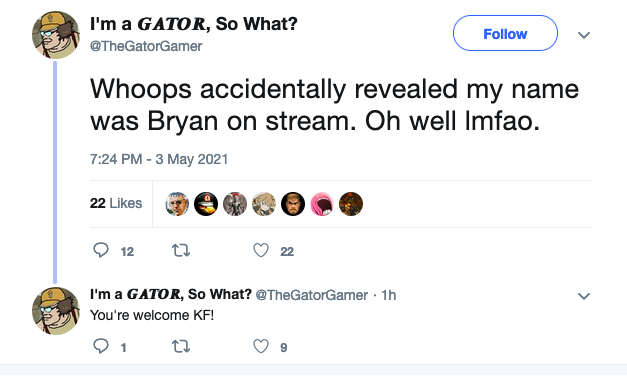Open the reply's 1h timestamp

(x=389, y=295)
